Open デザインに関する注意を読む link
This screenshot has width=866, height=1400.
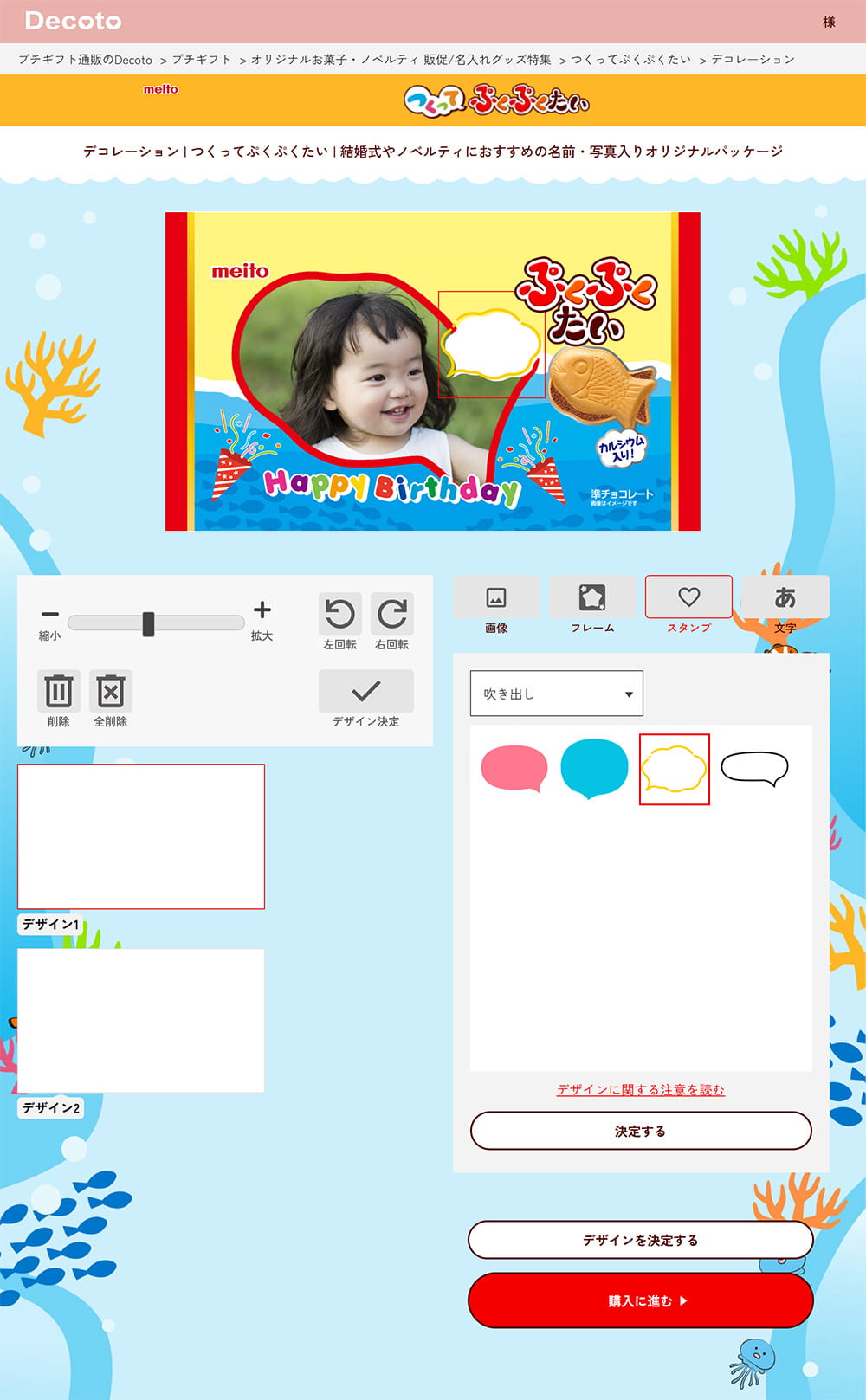(641, 1090)
